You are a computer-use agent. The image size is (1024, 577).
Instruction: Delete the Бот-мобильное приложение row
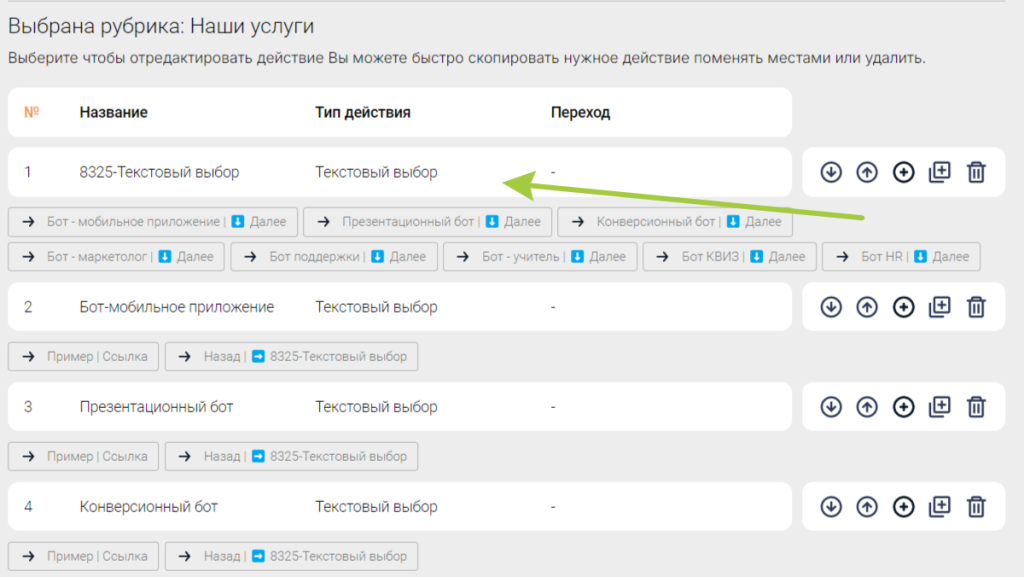[976, 307]
